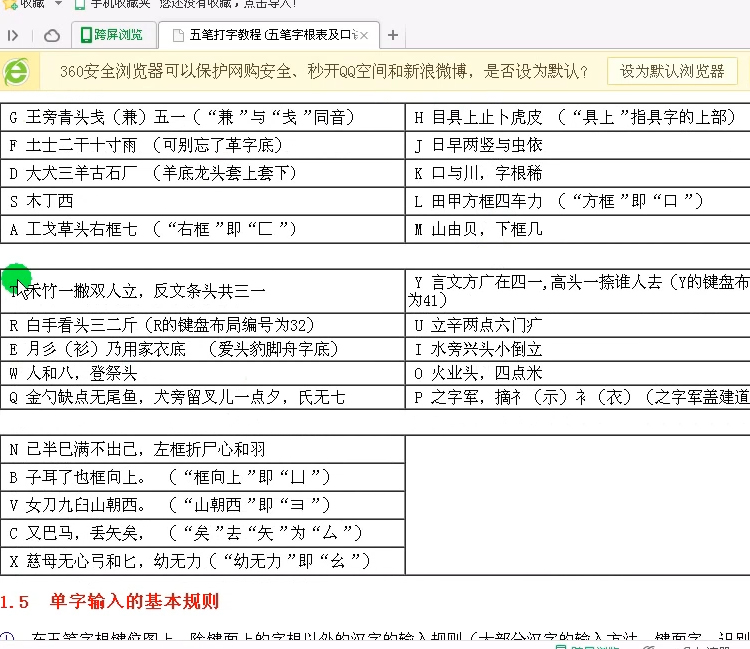Click heading 1.5 单字输入的基本规则
Image resolution: width=750 pixels, height=649 pixels.
point(110,601)
